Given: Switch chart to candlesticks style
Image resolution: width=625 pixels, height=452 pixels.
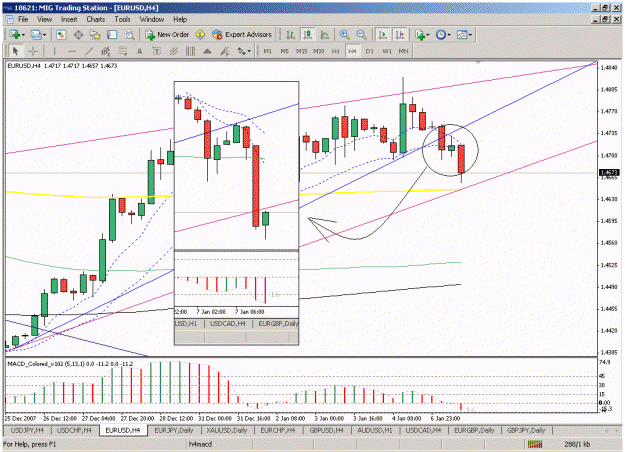Looking at the screenshot, I should [x=308, y=35].
